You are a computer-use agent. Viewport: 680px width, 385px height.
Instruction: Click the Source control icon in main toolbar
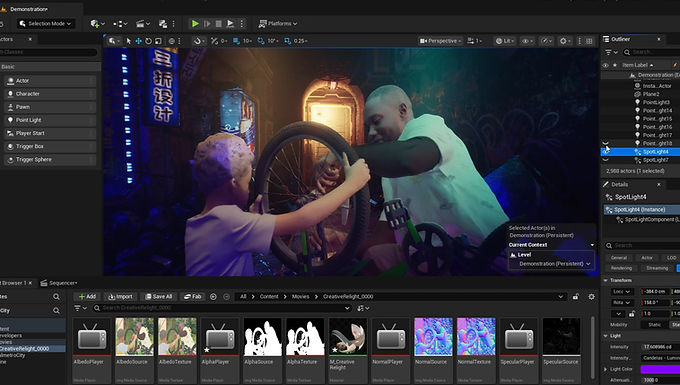pos(163,23)
